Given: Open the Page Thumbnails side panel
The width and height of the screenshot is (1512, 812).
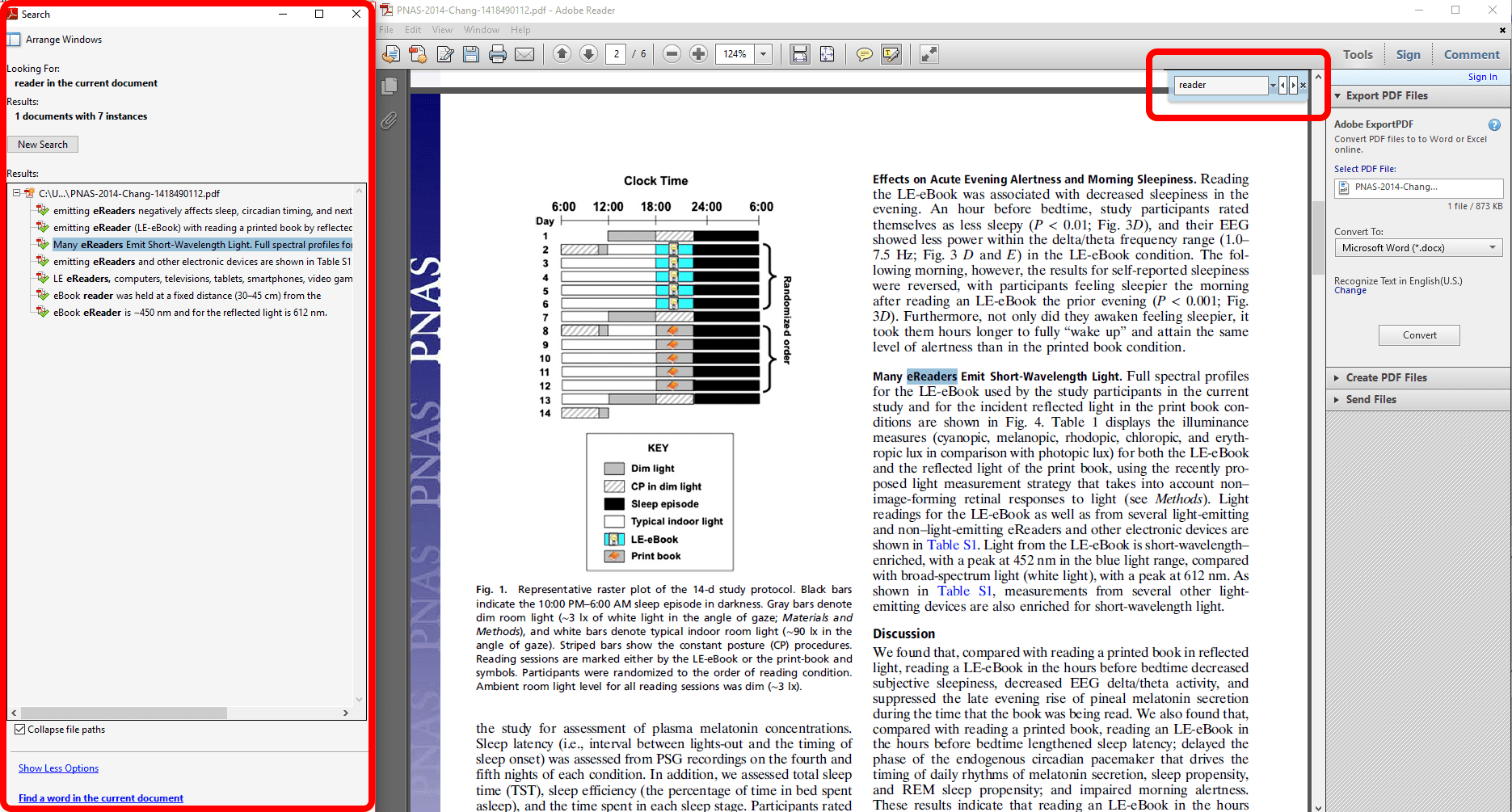Looking at the screenshot, I should click(390, 86).
